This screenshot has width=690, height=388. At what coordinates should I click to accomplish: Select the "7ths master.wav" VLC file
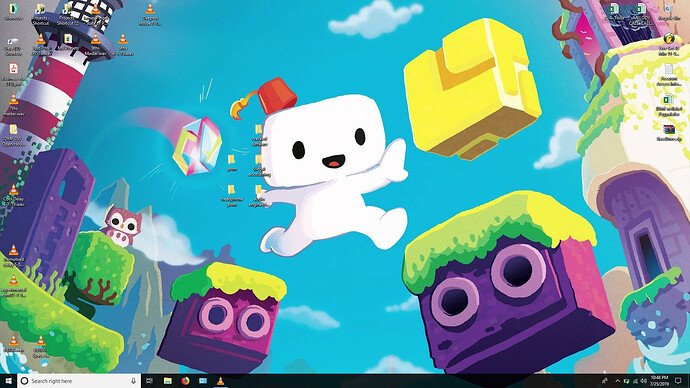point(14,105)
